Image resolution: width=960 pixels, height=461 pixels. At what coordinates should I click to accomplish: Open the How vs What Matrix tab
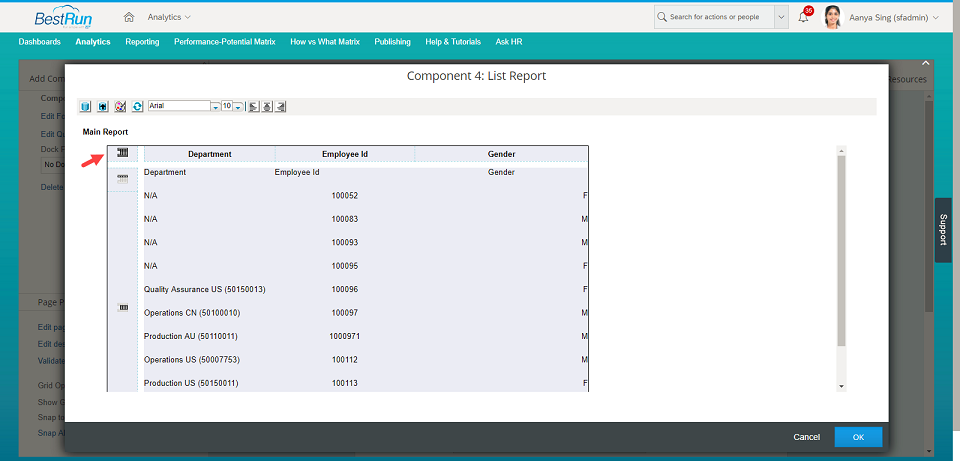[325, 42]
